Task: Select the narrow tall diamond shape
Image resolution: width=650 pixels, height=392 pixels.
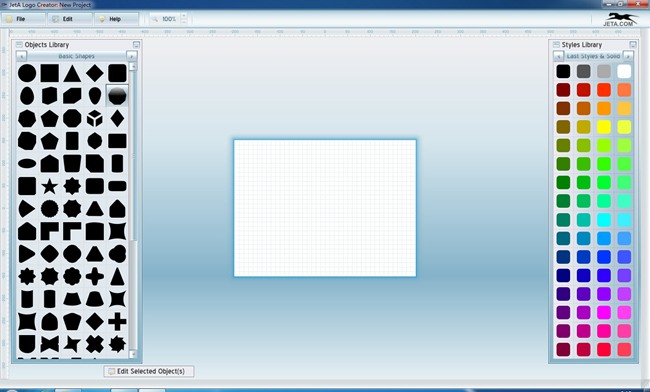Action: click(x=117, y=119)
